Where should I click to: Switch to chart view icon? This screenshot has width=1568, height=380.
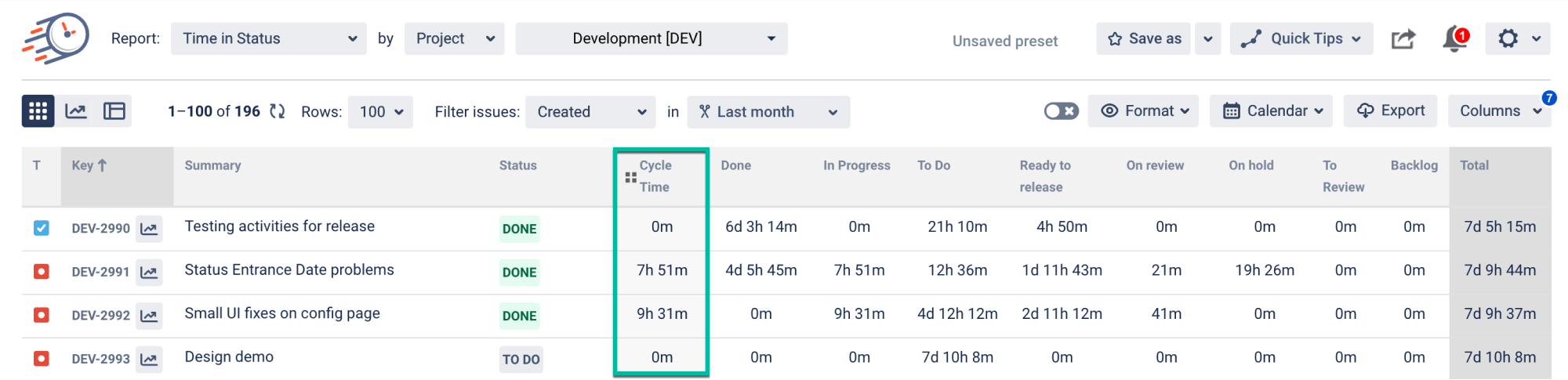click(76, 111)
